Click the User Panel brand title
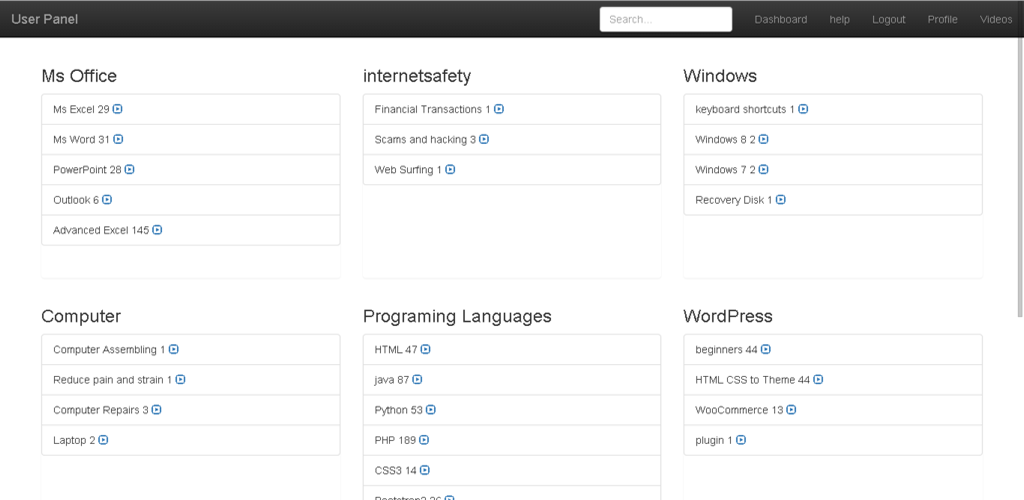Viewport: 1024px width, 500px height. coord(44,19)
